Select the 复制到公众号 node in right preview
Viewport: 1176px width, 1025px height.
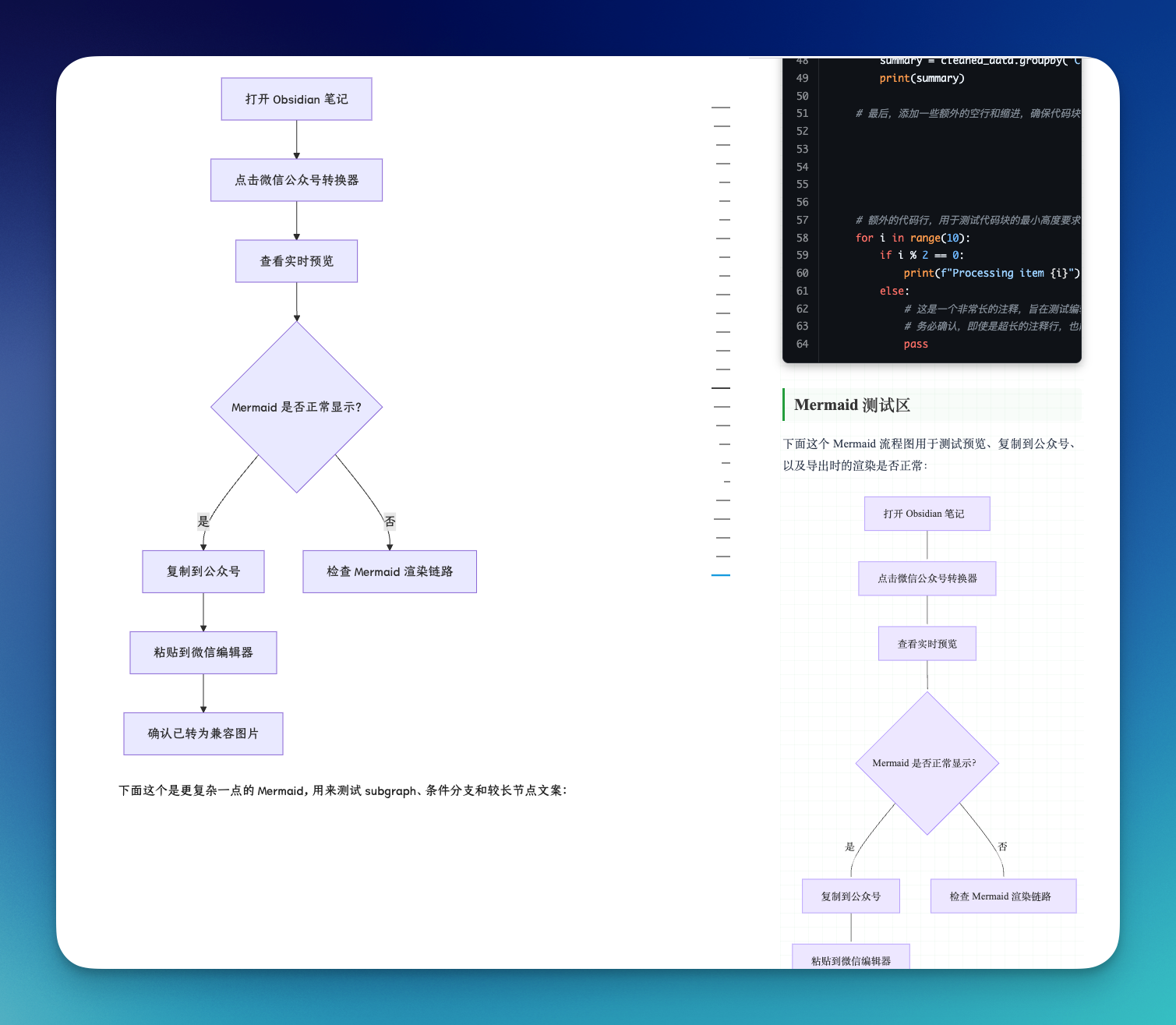coord(851,896)
